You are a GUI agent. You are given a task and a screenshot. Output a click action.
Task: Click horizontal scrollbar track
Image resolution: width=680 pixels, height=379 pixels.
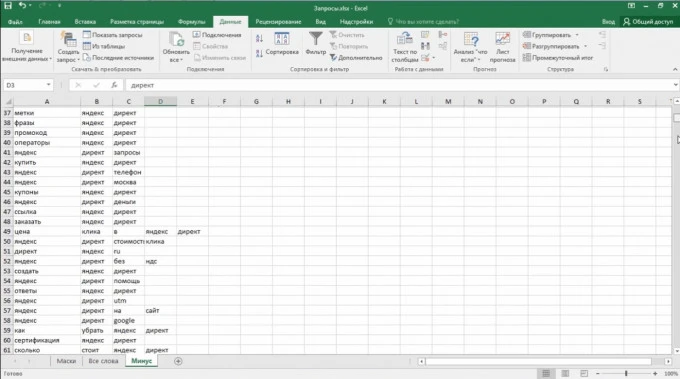[x=539, y=361]
